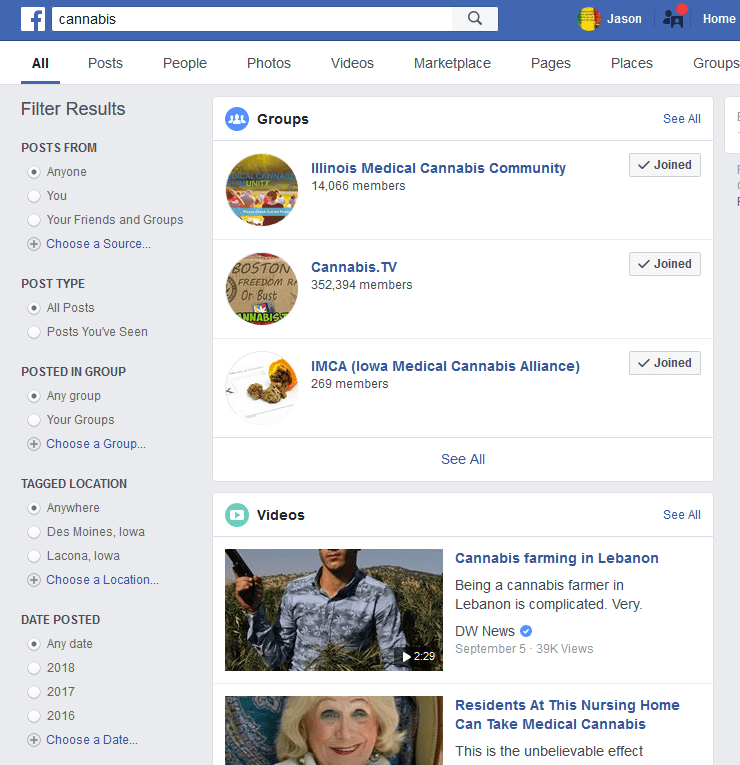The height and width of the screenshot is (765, 740).
Task: Select Any group radio button
Action: click(34, 396)
